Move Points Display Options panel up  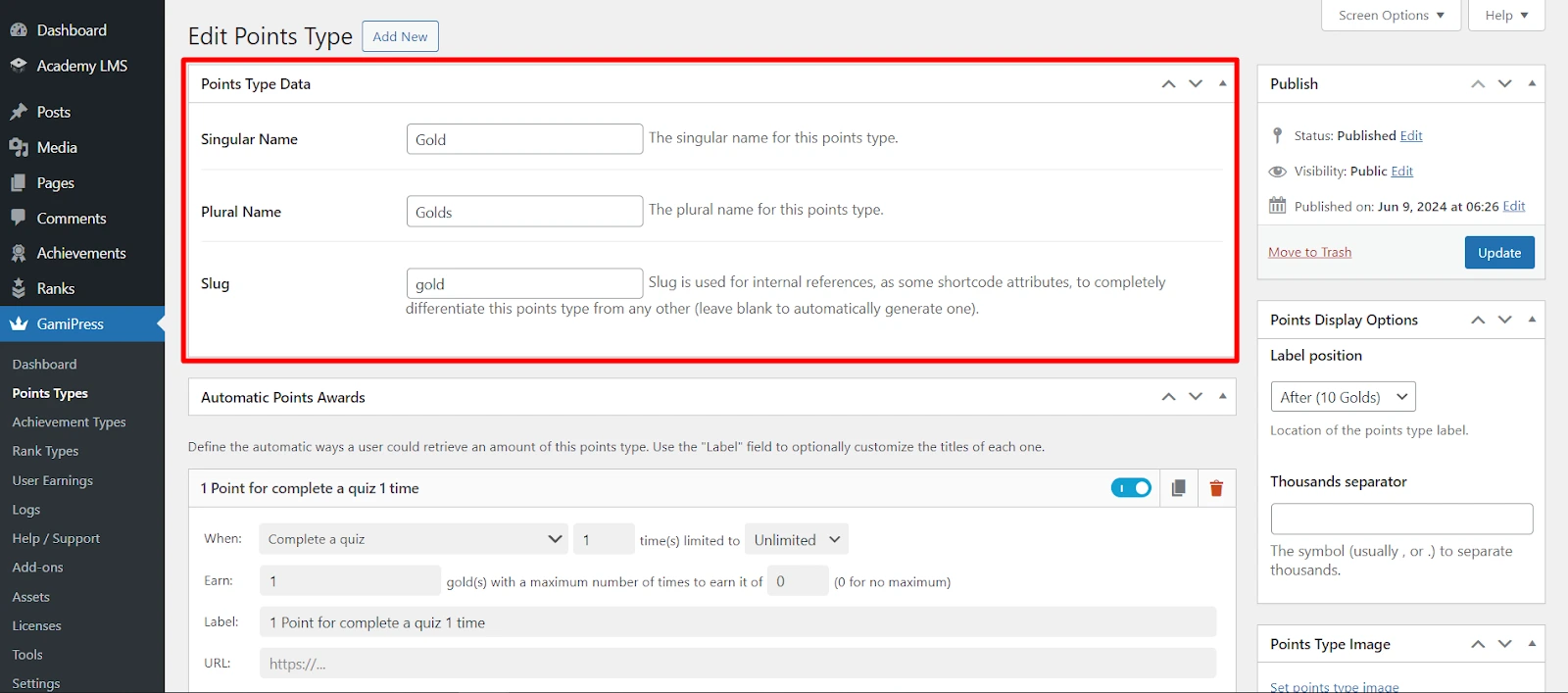tap(1478, 320)
